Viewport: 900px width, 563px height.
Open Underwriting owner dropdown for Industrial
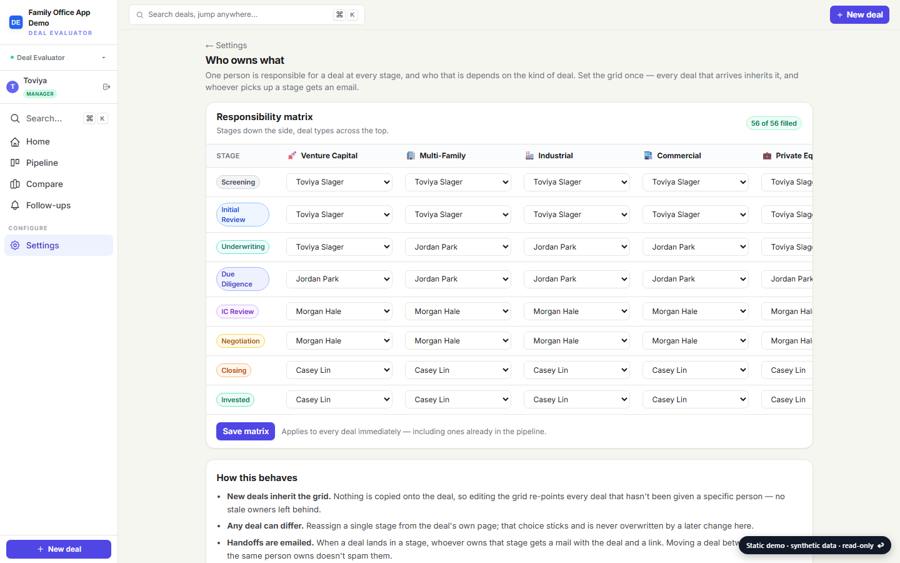pyautogui.click(x=577, y=247)
